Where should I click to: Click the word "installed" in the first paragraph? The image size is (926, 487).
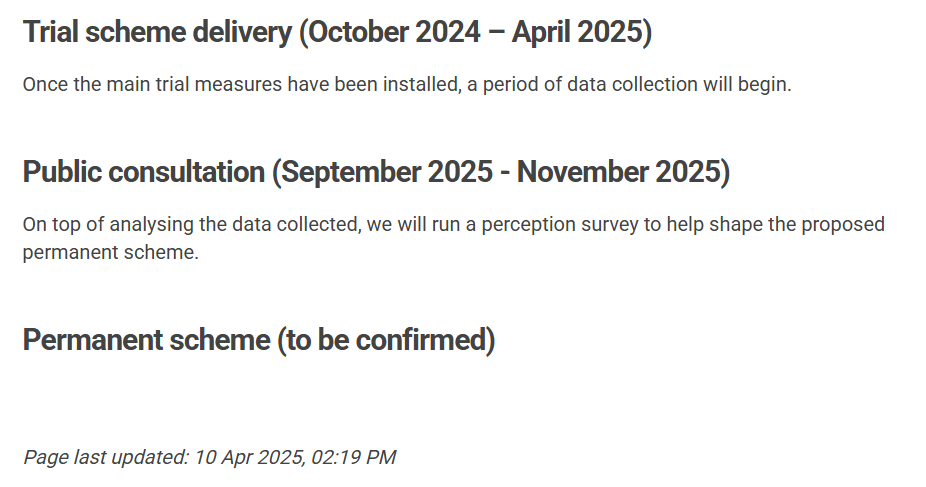pos(421,85)
